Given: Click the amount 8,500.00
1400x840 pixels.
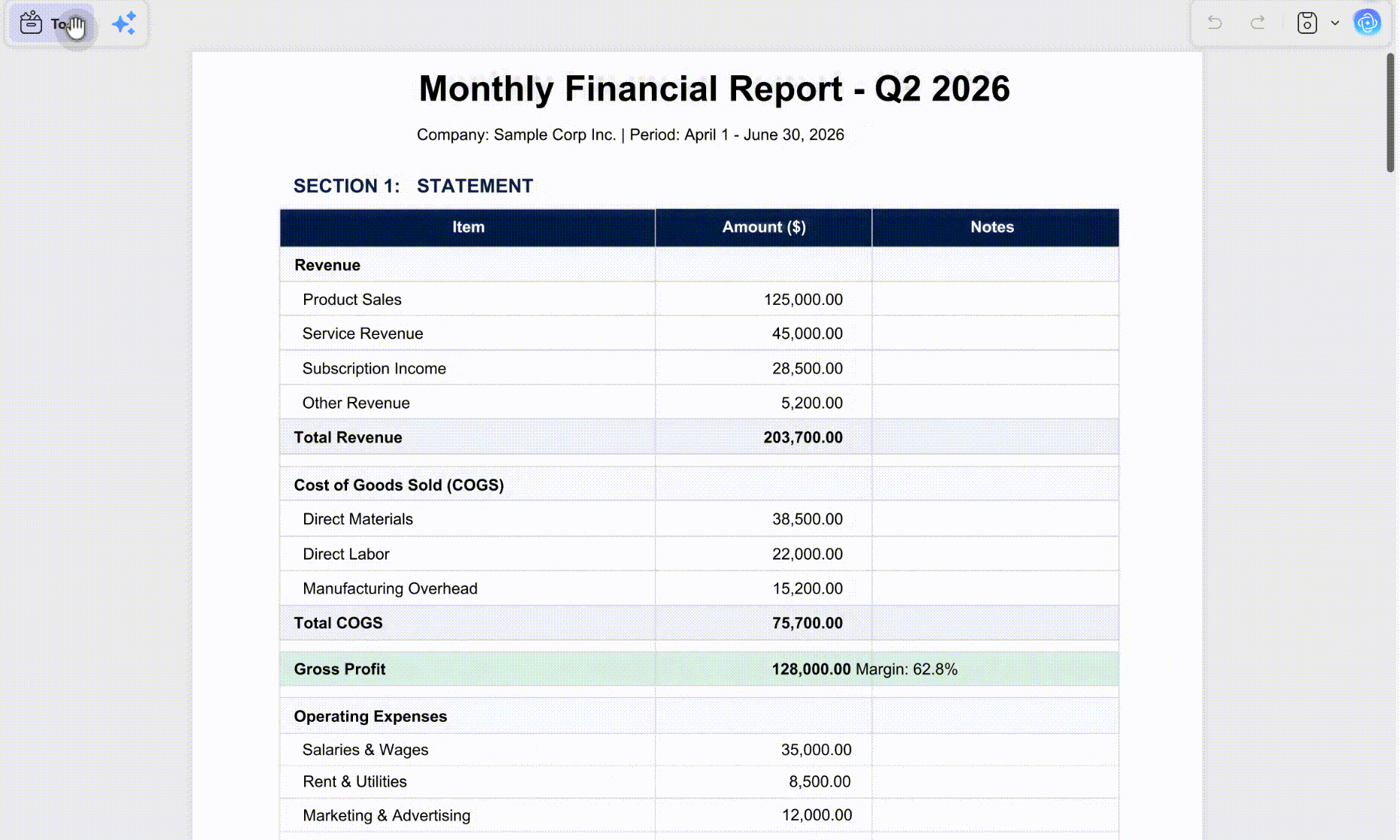Looking at the screenshot, I should coord(820,782).
